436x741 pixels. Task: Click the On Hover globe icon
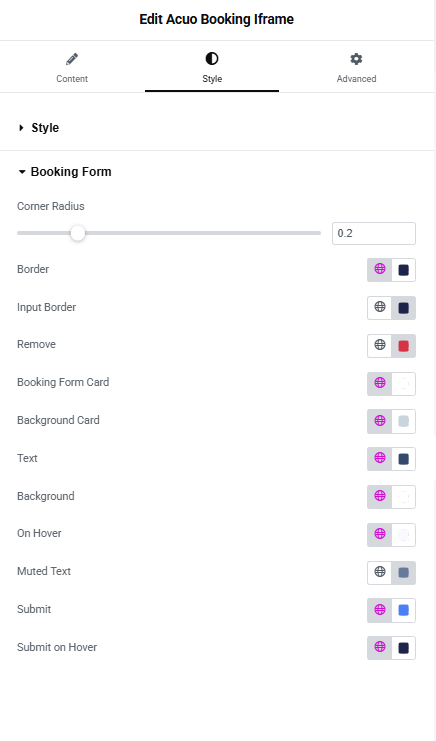point(380,534)
